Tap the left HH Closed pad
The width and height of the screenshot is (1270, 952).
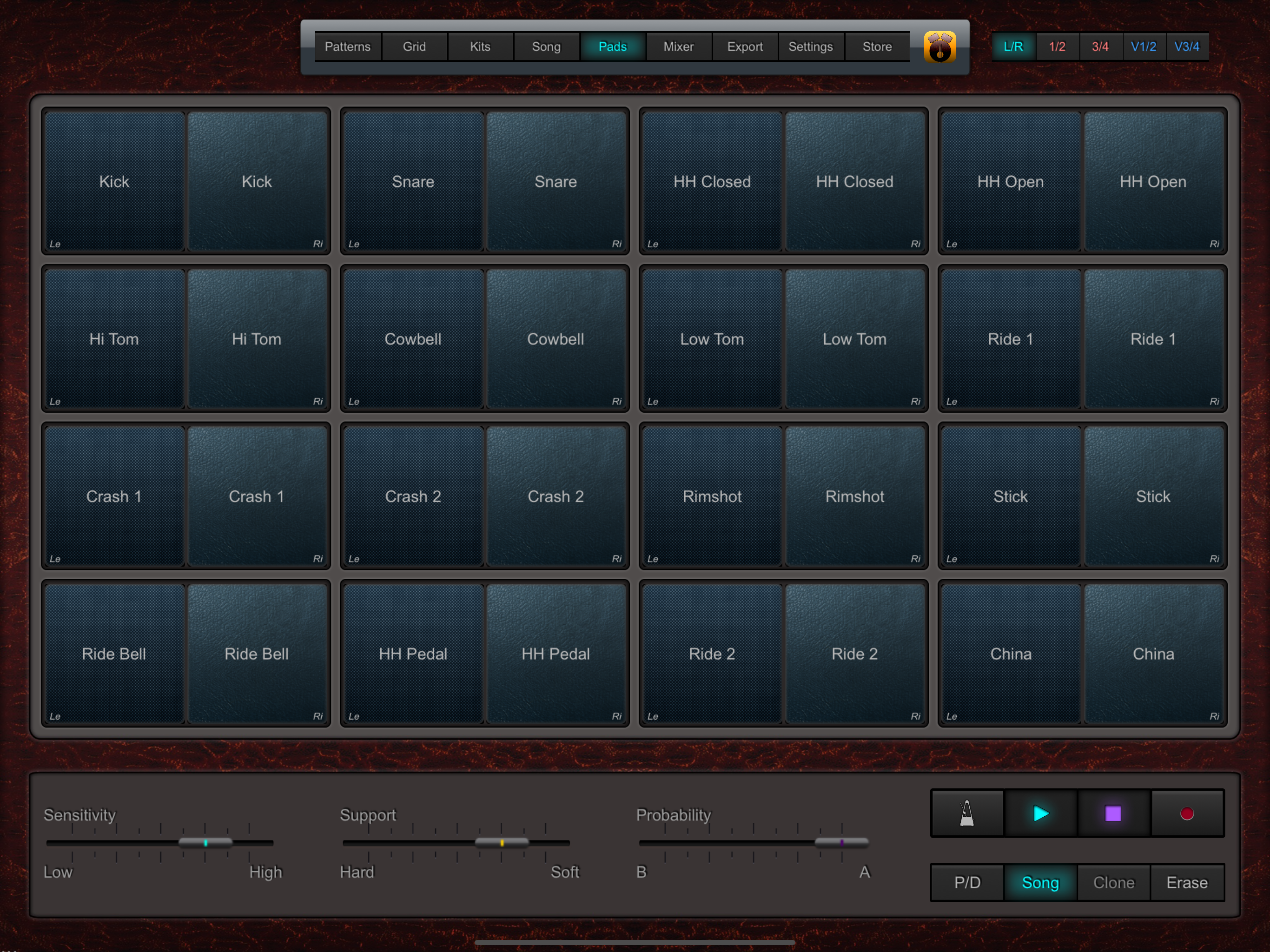[x=711, y=181]
